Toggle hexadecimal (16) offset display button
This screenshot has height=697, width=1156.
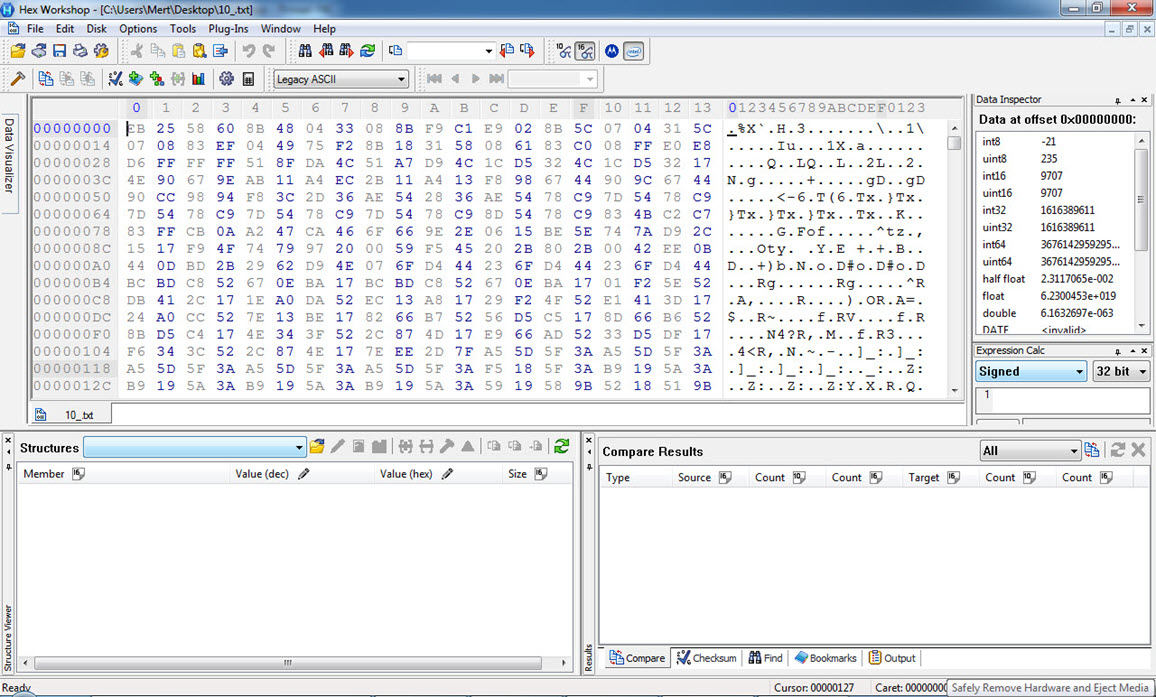585,51
